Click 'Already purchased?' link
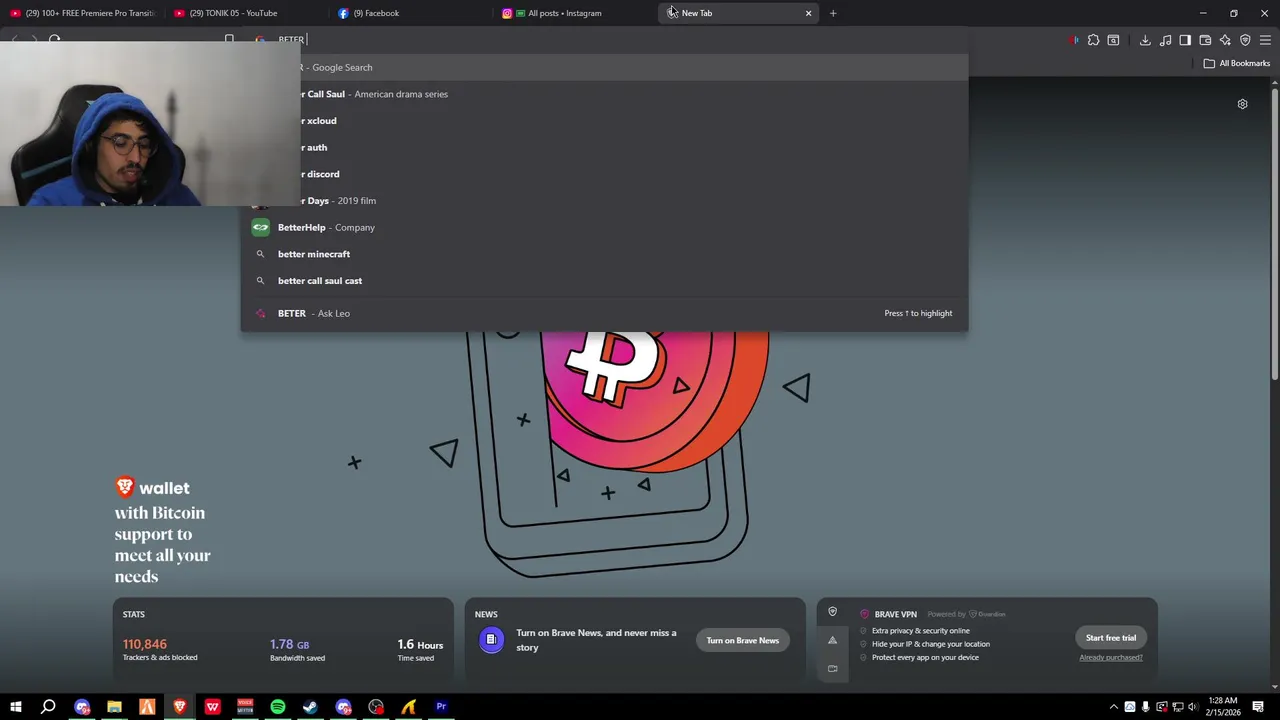The height and width of the screenshot is (720, 1280). [1111, 657]
